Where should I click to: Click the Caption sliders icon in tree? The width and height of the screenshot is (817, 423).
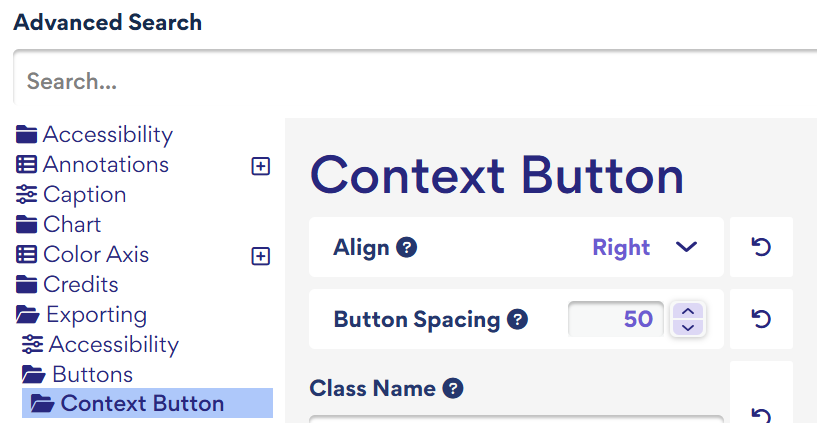(x=27, y=195)
